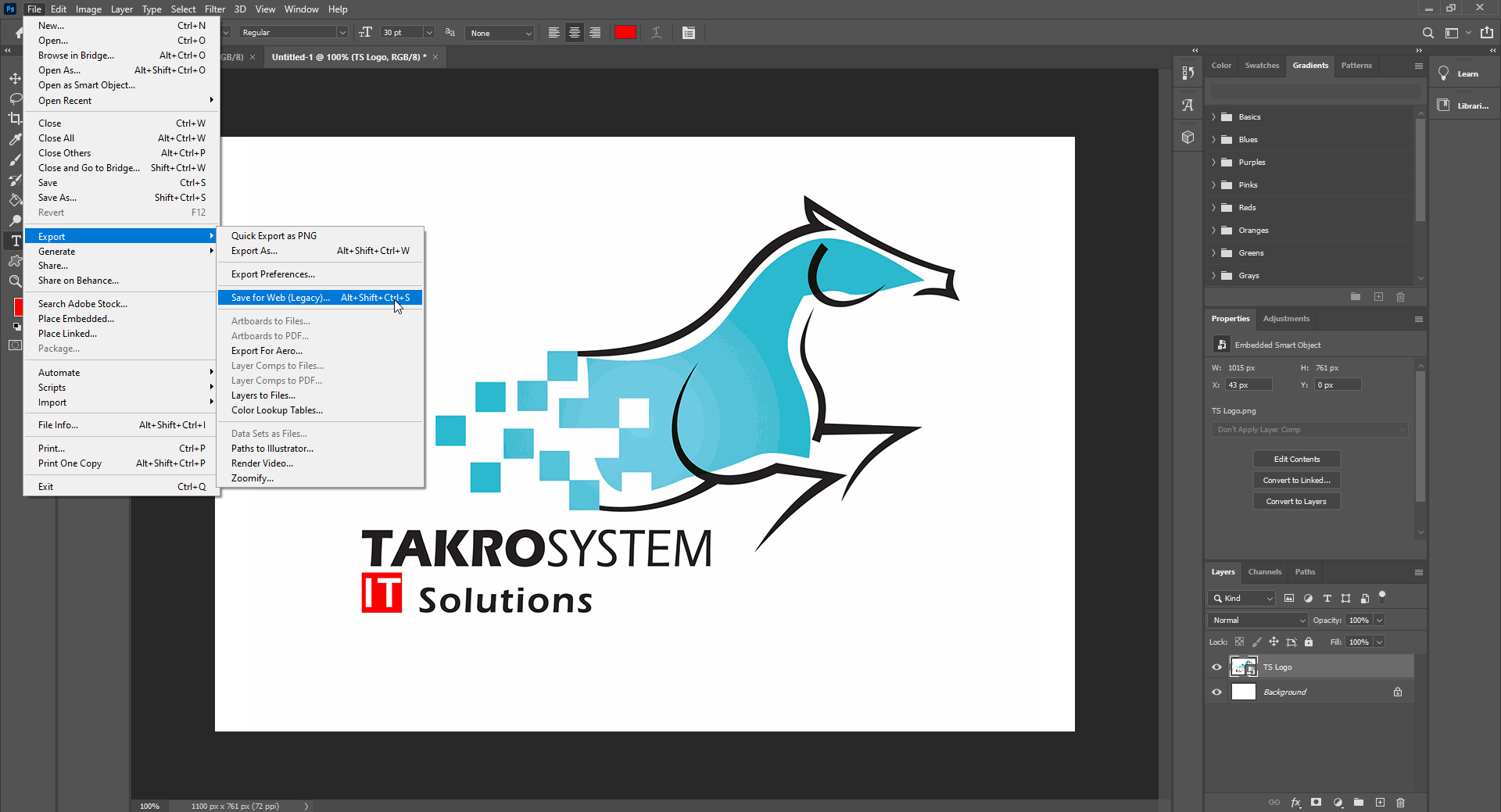Click Save As... in File menu

tap(121, 198)
